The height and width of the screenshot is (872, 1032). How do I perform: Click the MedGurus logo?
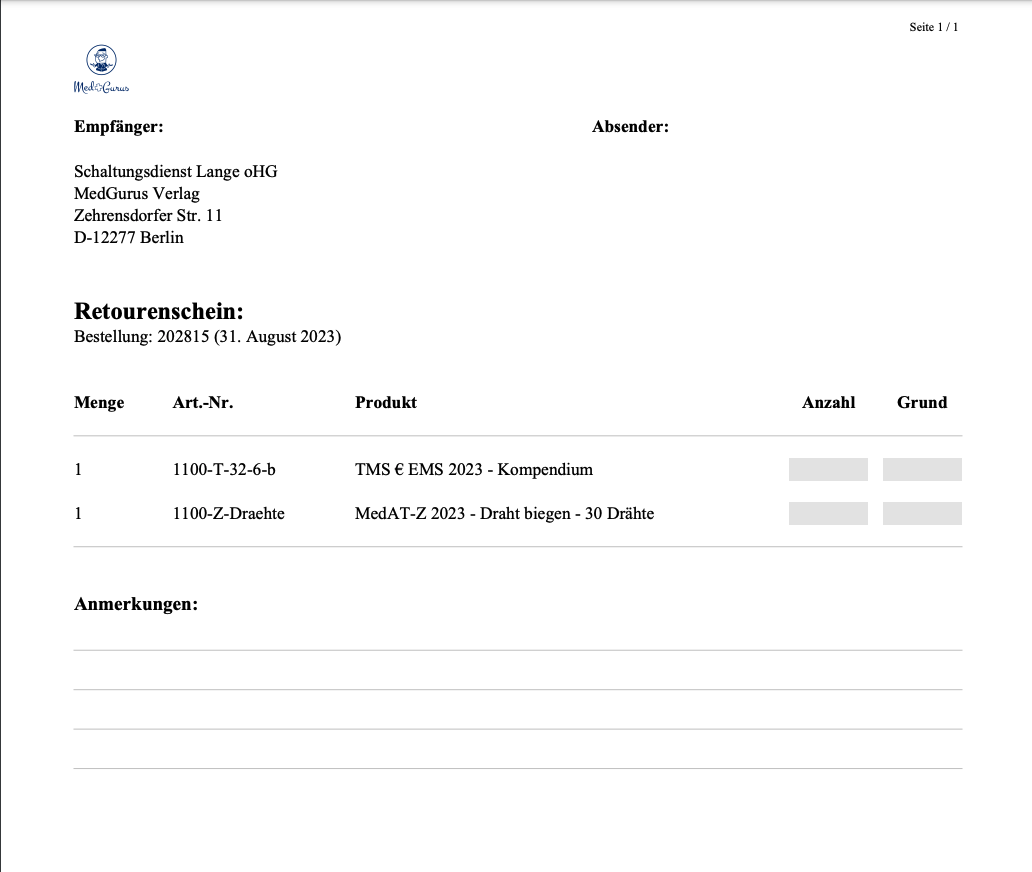(x=101, y=69)
